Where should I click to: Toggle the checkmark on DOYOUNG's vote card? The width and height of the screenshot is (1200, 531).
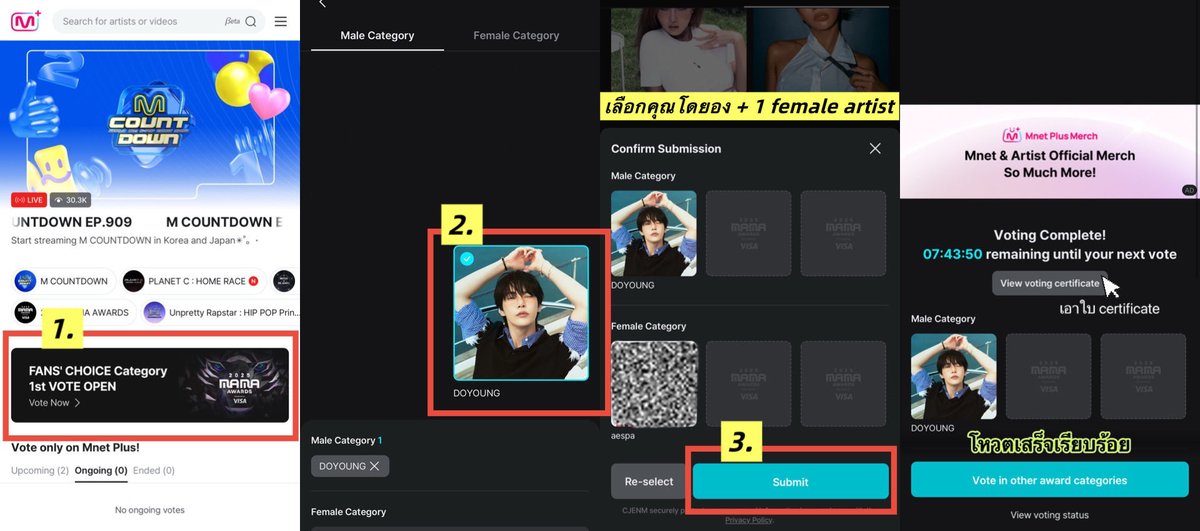(x=468, y=259)
